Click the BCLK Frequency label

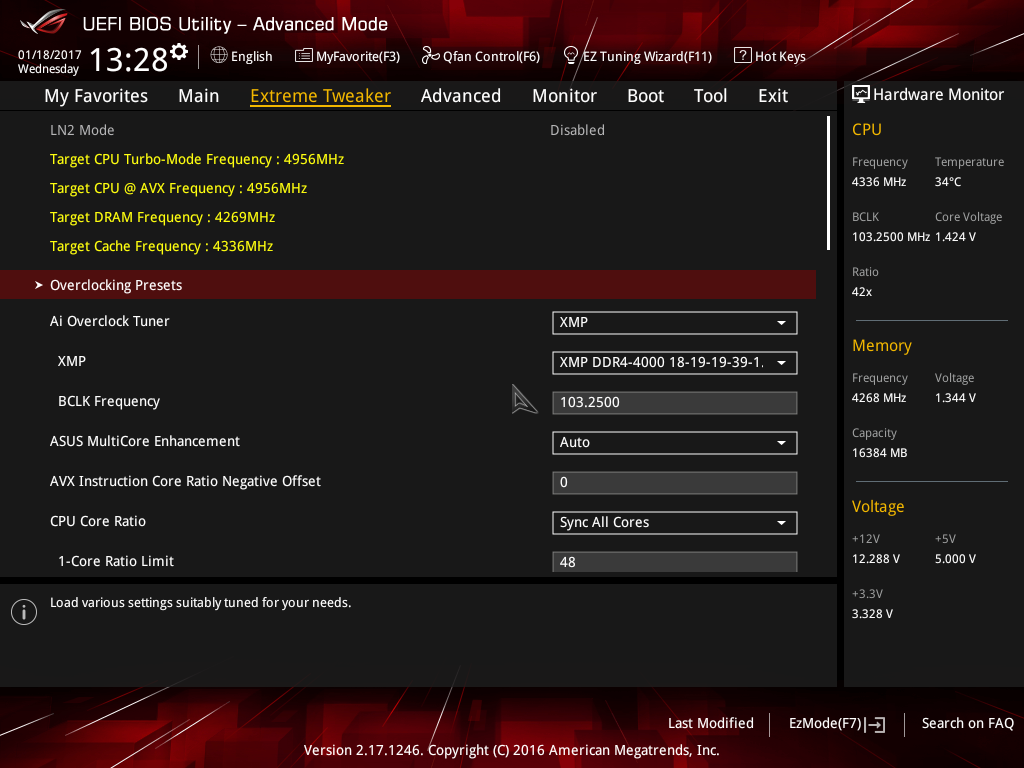tap(109, 402)
